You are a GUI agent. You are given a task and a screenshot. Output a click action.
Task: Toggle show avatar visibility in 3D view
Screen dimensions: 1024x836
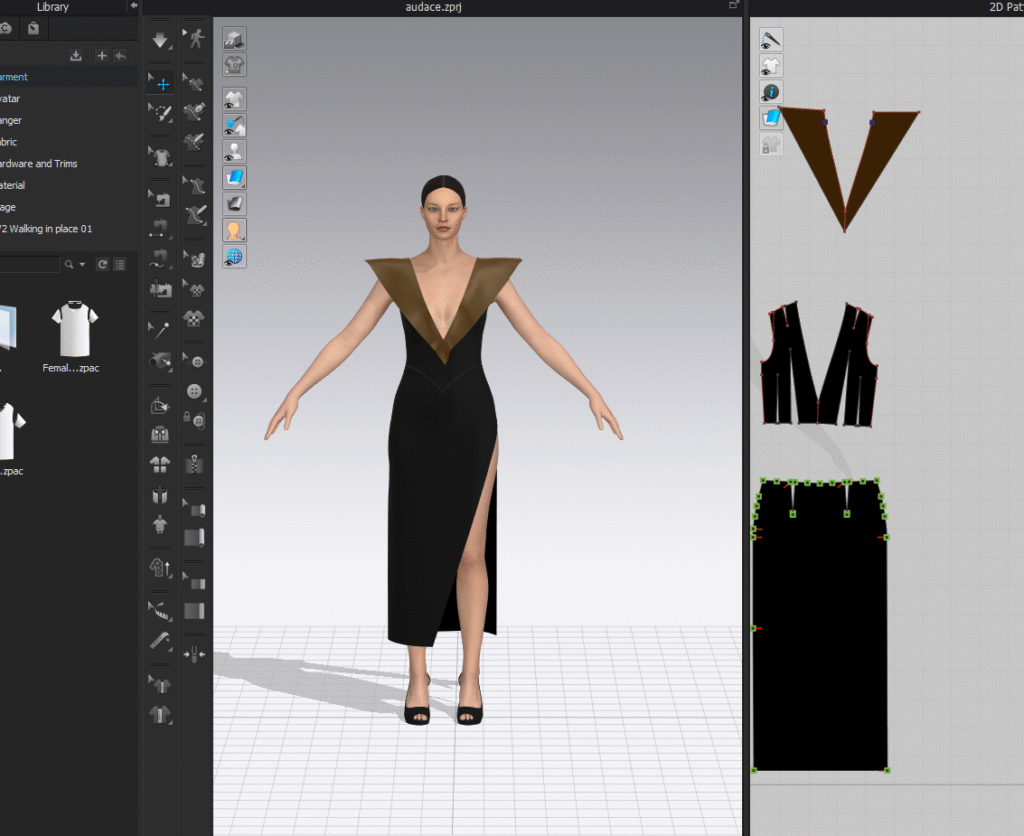(234, 152)
